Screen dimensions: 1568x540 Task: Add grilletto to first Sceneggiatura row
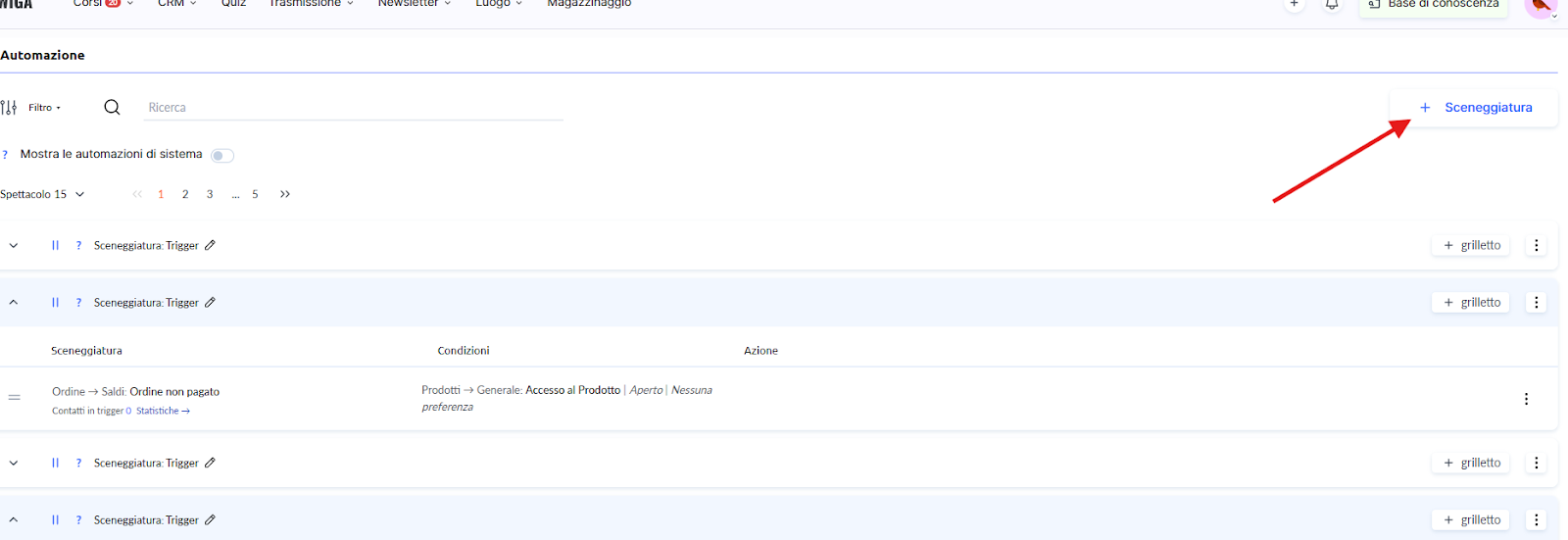[x=1471, y=246]
